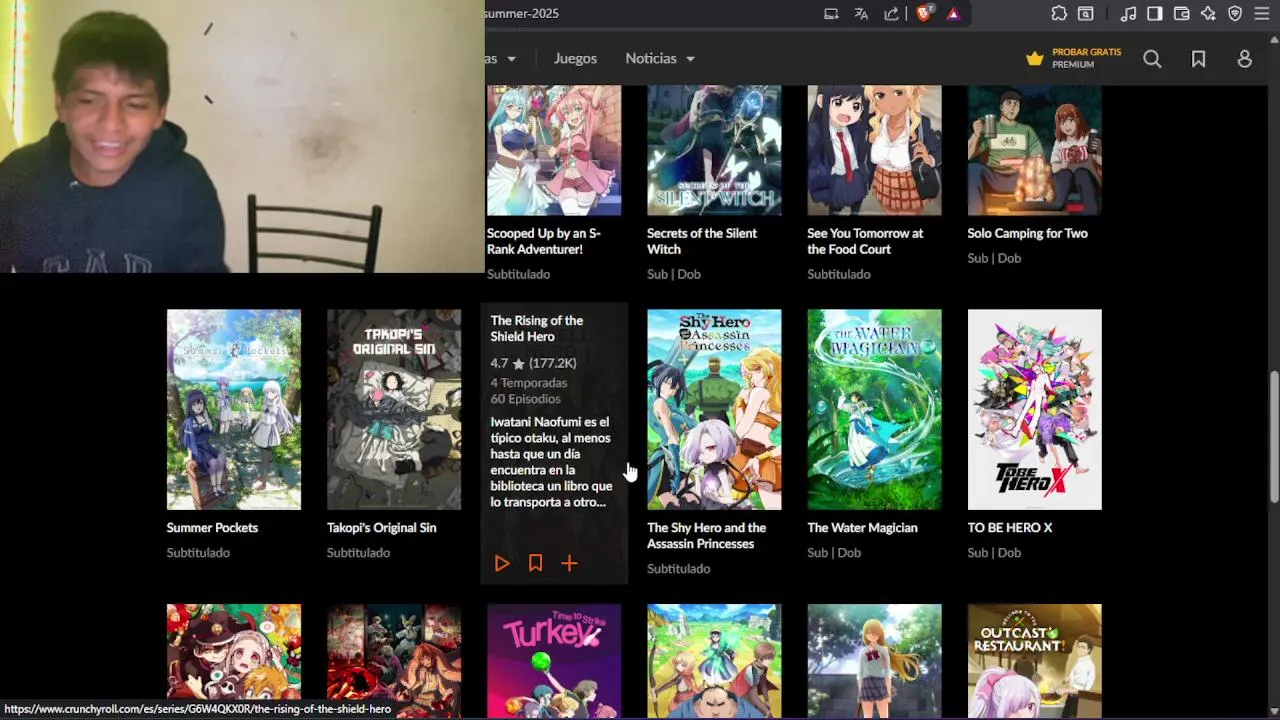This screenshot has height=720, width=1280.
Task: Open the Crunchyroll watchlist bookmark icon in header
Action: [1198, 59]
